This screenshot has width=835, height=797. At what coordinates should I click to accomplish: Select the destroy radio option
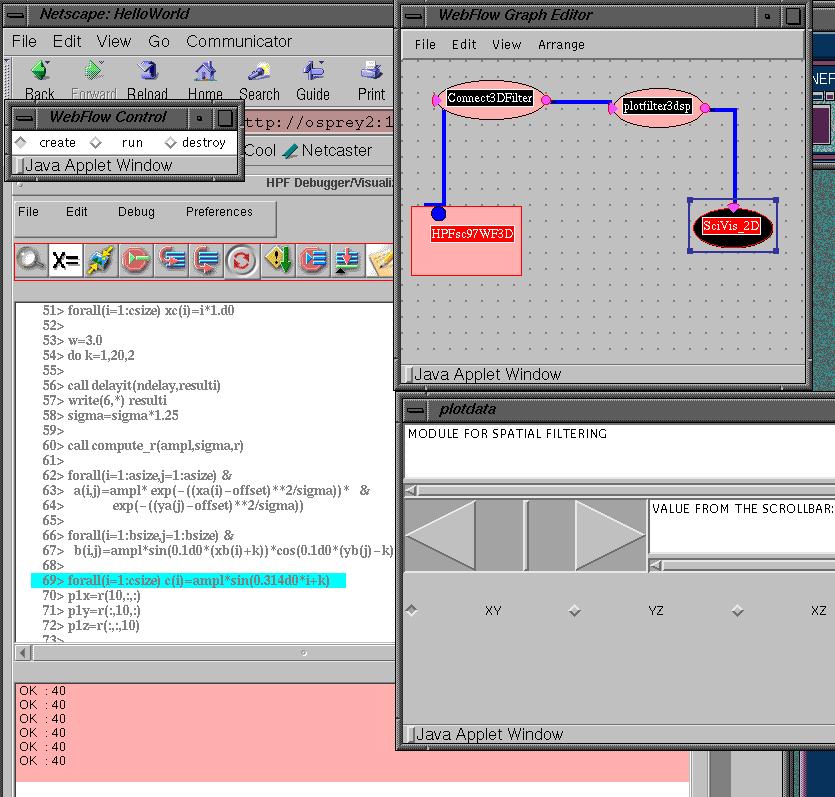(x=170, y=142)
